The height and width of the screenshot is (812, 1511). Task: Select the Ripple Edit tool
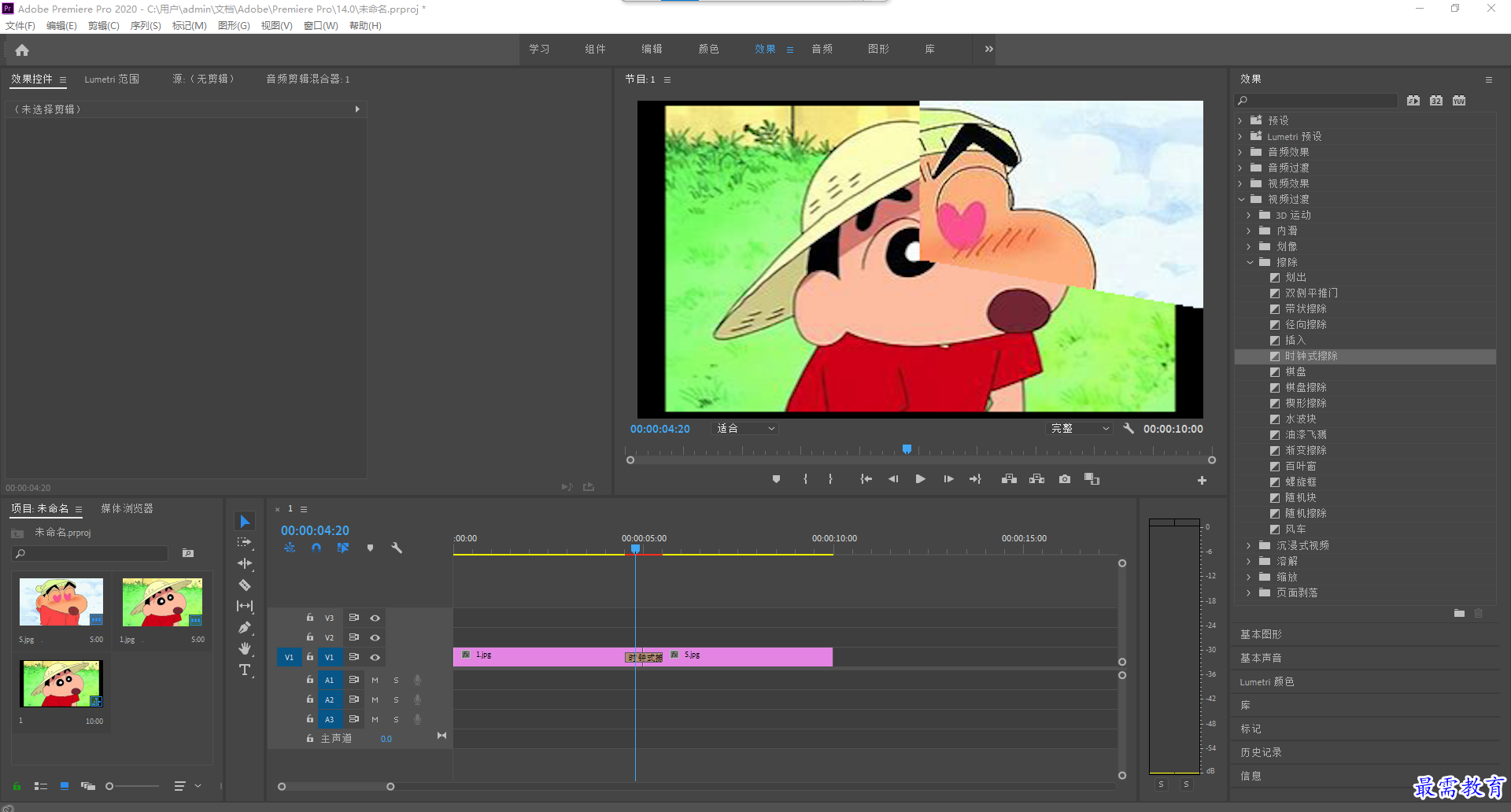click(x=245, y=563)
